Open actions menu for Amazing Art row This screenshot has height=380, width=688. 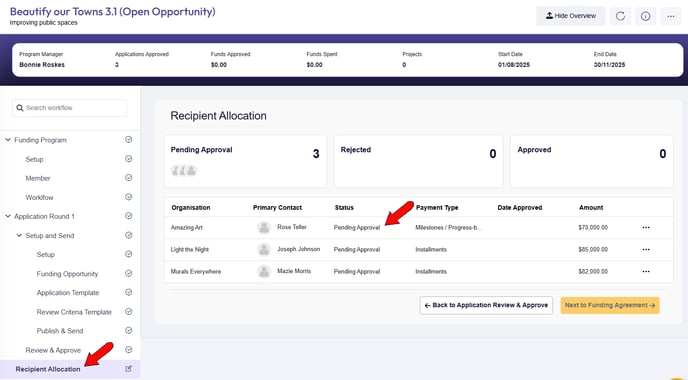pyautogui.click(x=646, y=228)
